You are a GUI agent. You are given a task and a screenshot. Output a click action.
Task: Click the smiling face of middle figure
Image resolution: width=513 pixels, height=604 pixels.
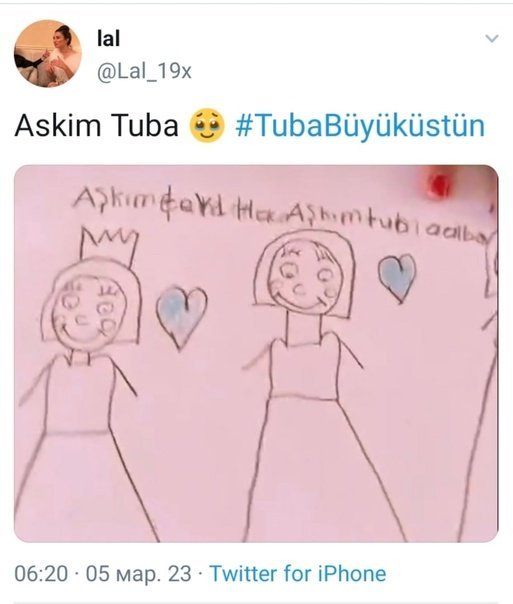click(x=304, y=280)
